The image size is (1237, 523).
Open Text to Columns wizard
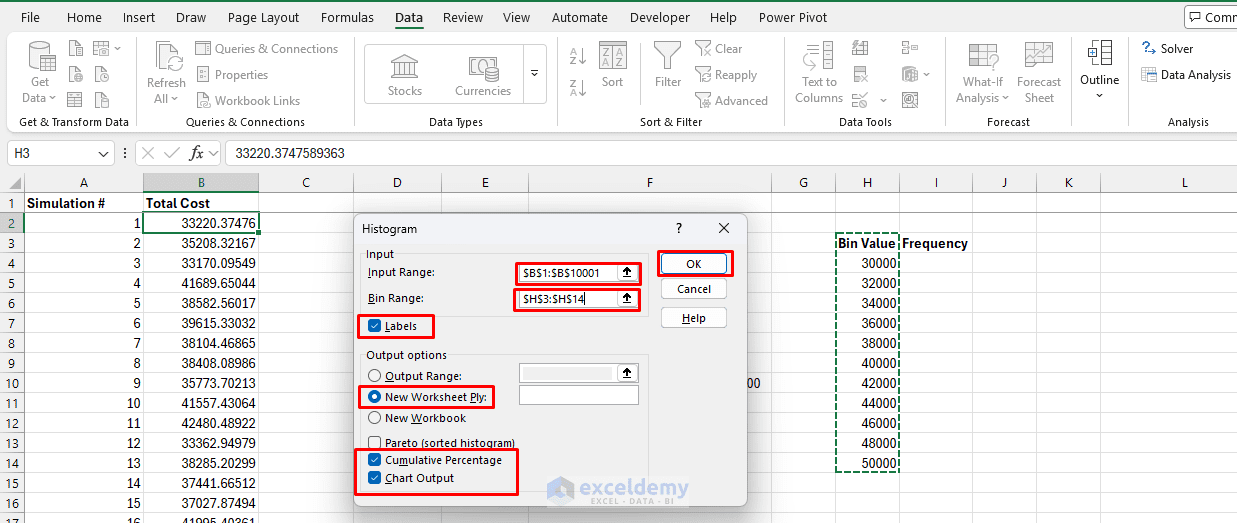click(x=819, y=72)
